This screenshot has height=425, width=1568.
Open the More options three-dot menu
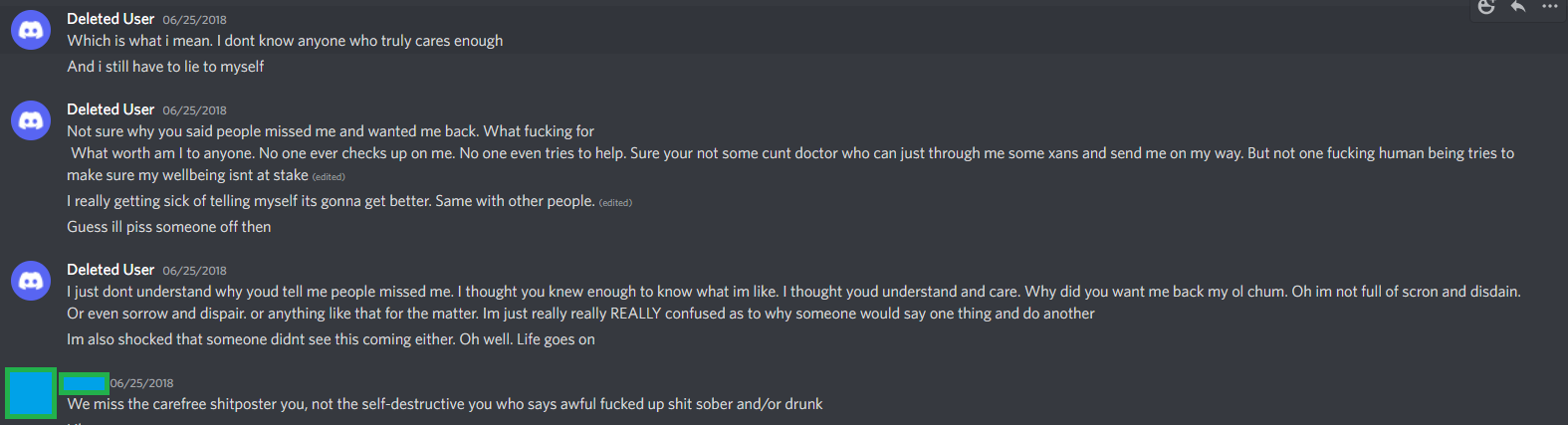pos(1550,6)
